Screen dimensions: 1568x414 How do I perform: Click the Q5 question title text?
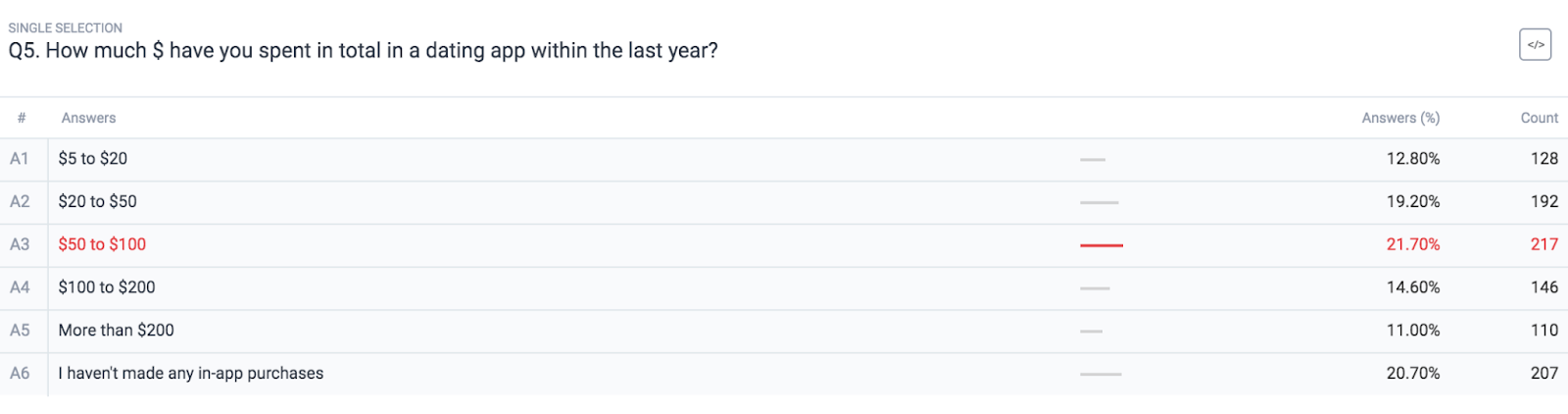(x=363, y=51)
